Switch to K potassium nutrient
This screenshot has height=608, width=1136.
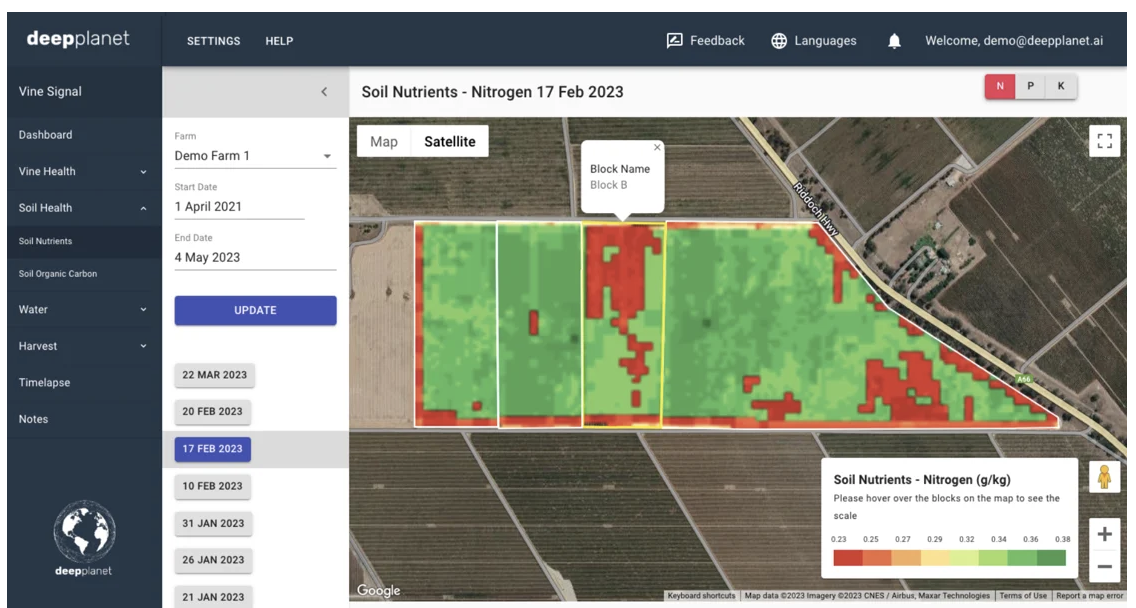pos(1061,87)
